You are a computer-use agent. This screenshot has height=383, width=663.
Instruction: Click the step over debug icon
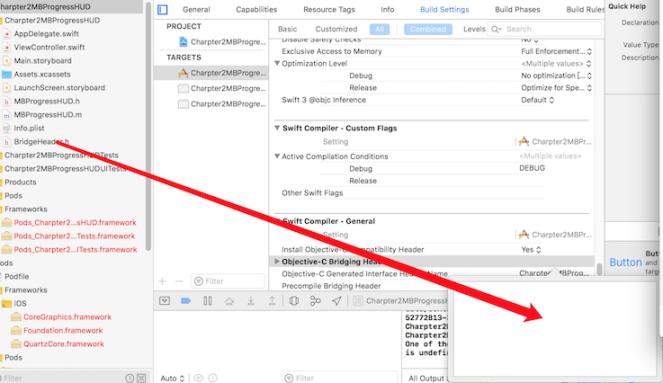(x=229, y=301)
